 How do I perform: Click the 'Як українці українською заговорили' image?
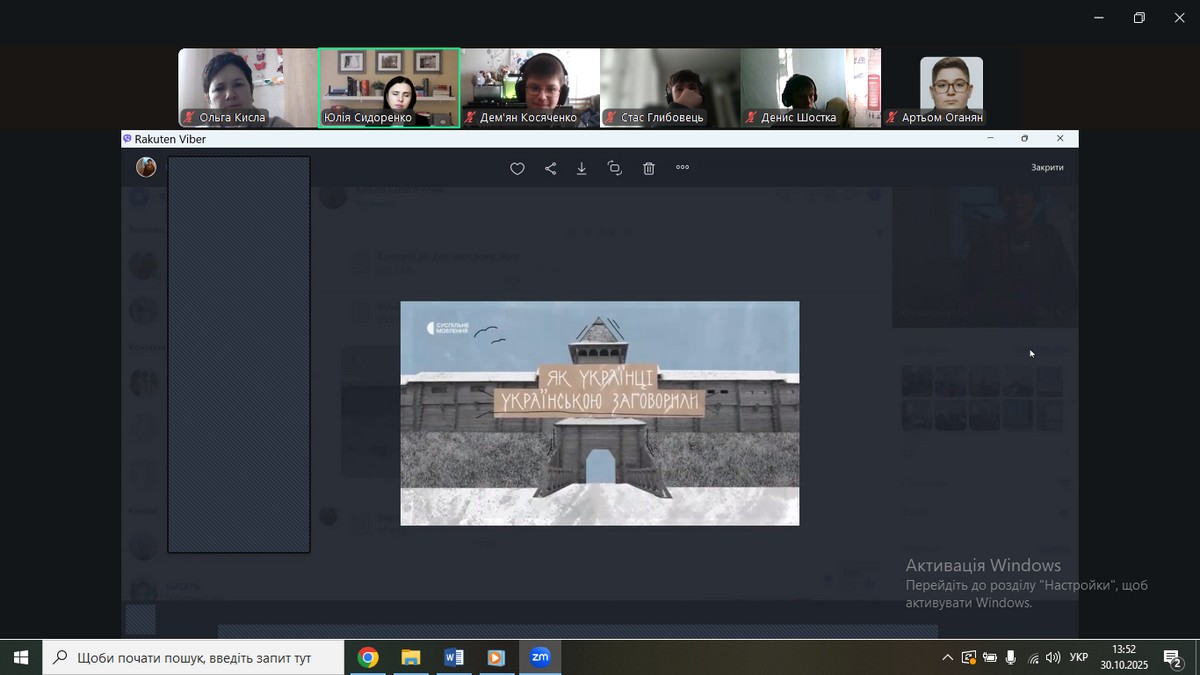[599, 412]
